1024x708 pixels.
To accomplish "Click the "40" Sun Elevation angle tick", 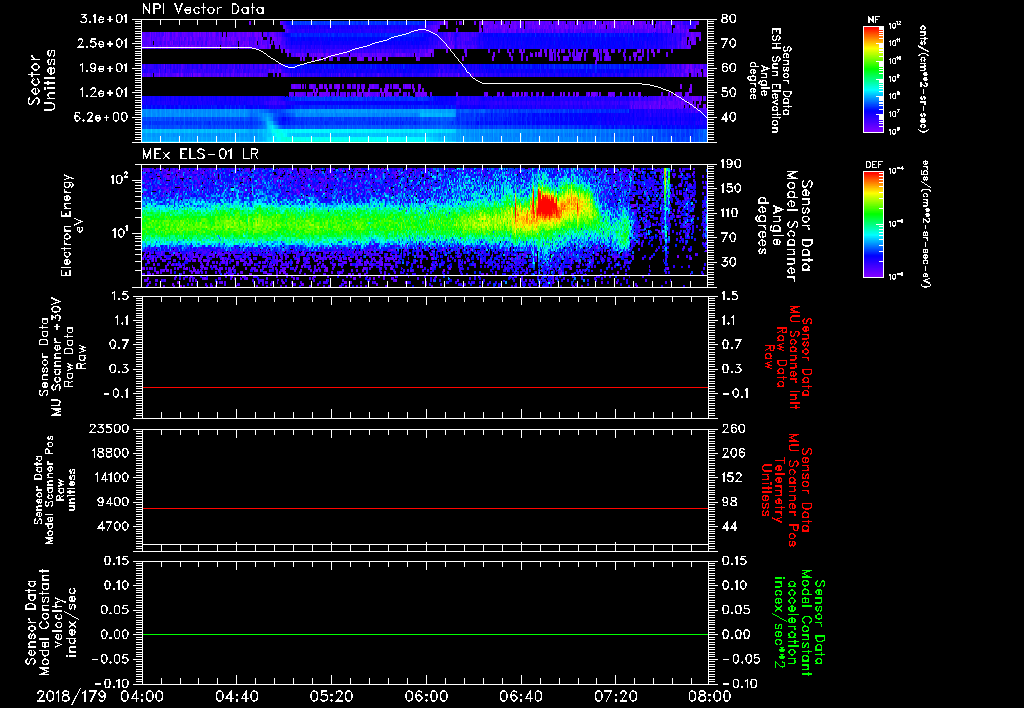I will [729, 118].
